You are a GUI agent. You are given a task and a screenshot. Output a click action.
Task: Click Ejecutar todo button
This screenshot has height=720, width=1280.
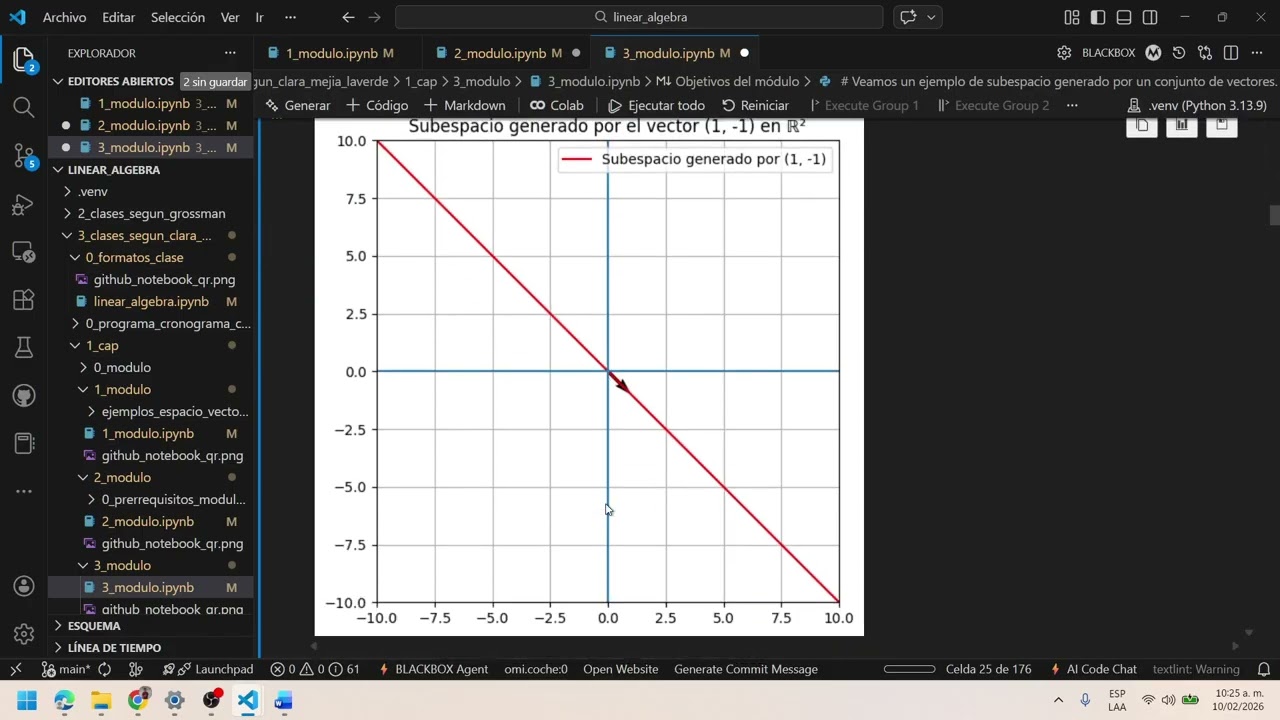click(x=656, y=105)
